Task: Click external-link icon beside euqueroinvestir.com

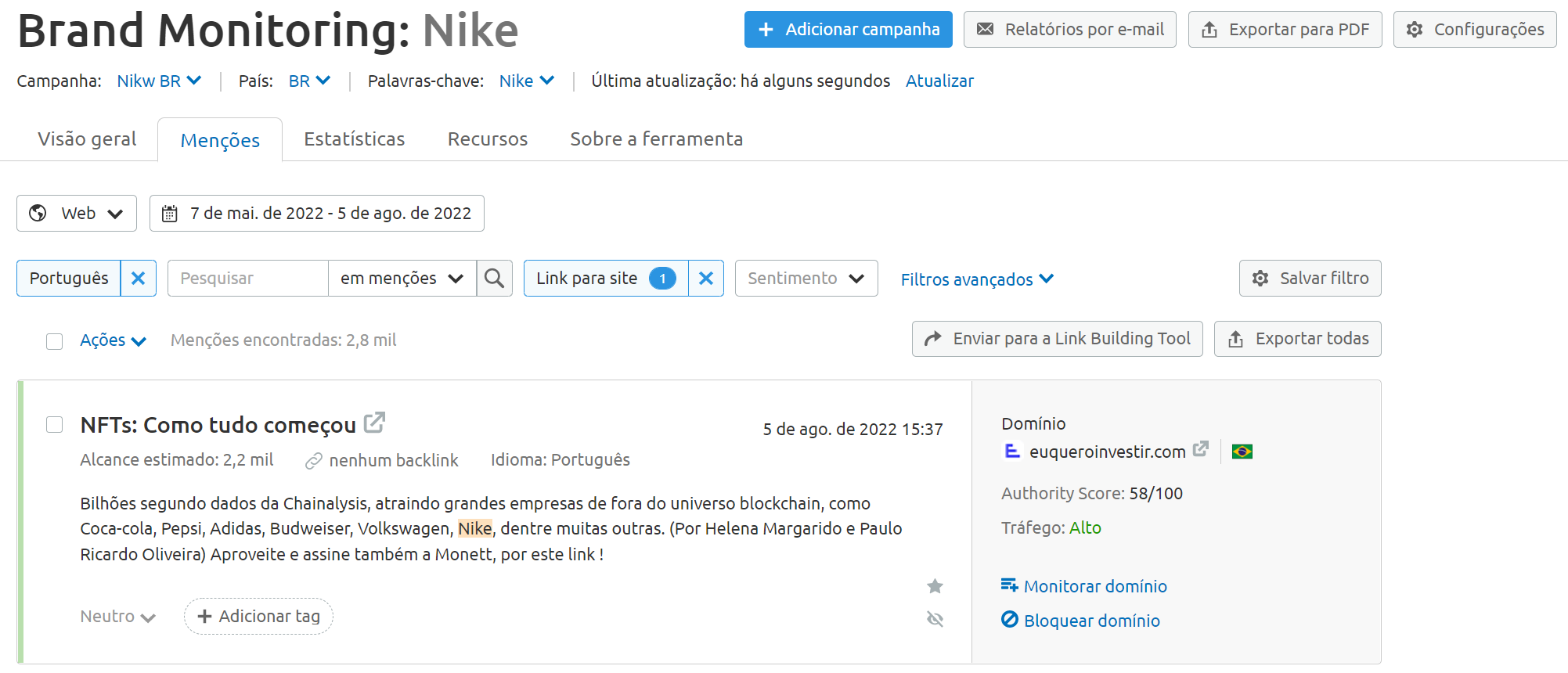Action: [1200, 449]
